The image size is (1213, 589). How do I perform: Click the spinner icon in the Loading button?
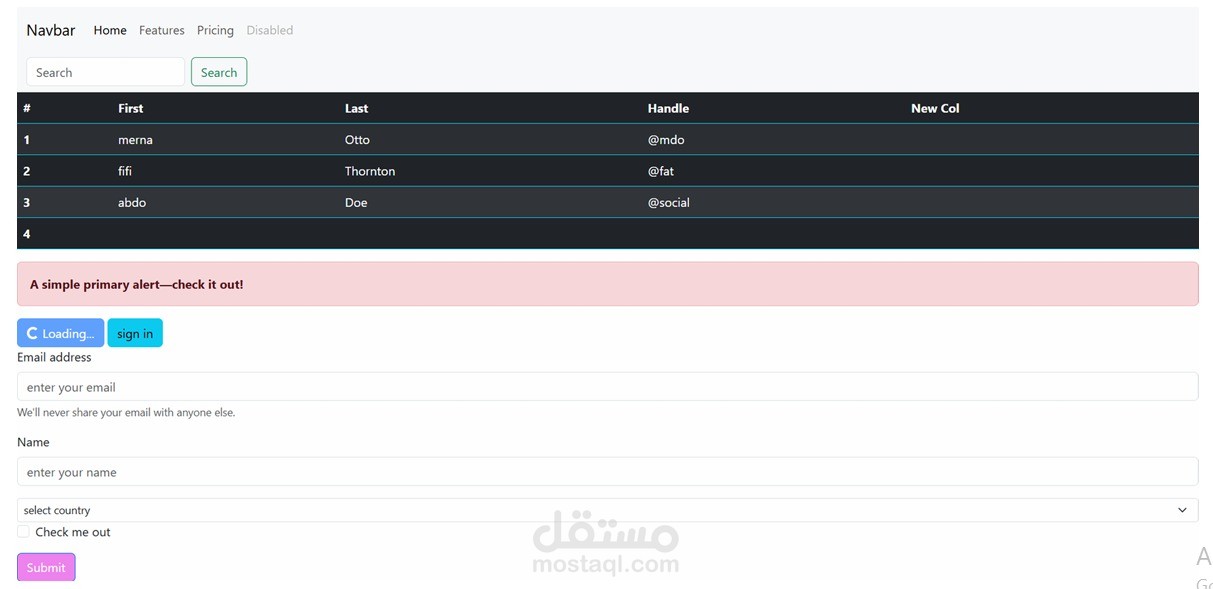(x=31, y=333)
